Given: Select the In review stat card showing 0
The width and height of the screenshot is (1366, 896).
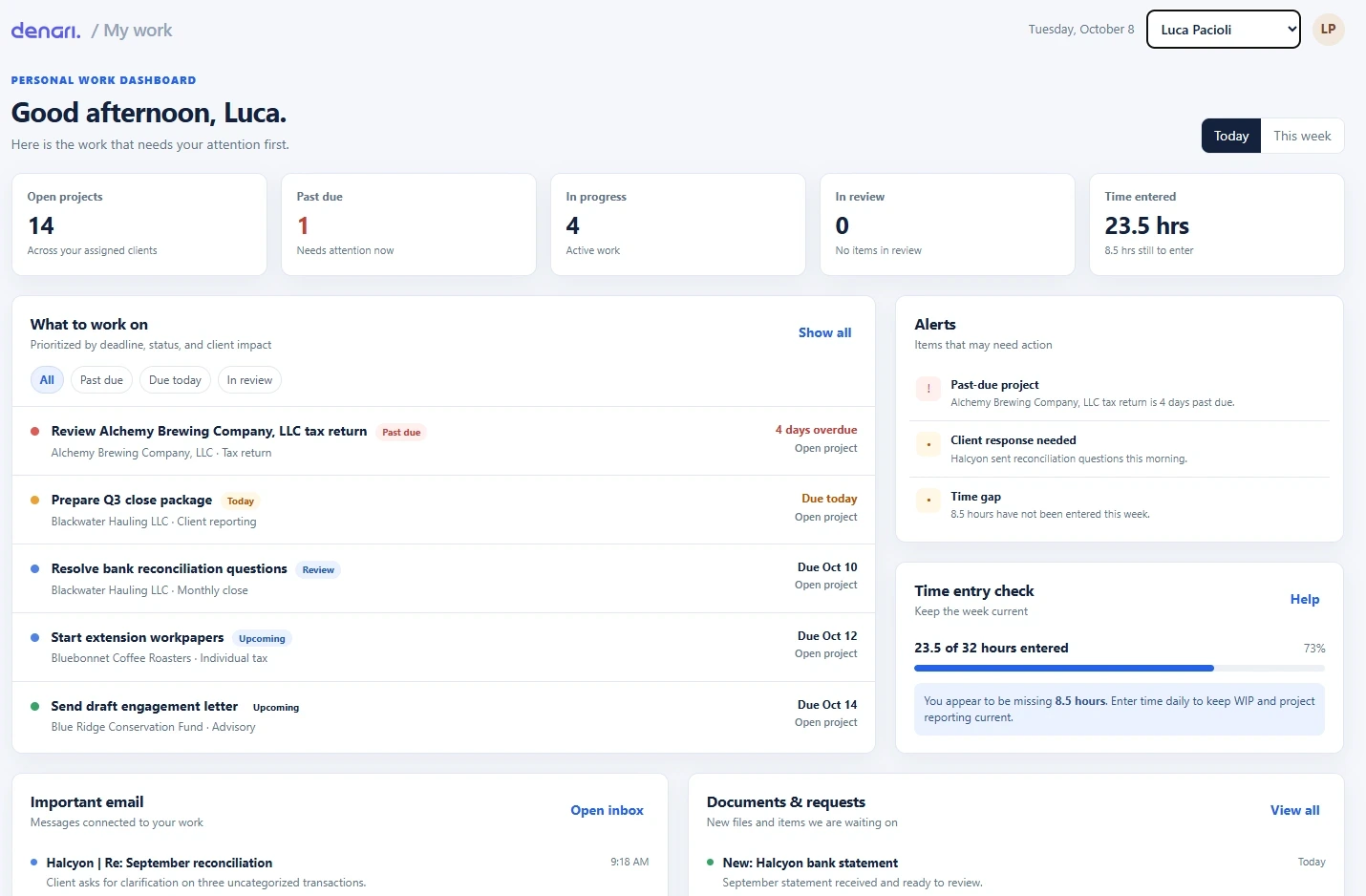Looking at the screenshot, I should coord(948,224).
